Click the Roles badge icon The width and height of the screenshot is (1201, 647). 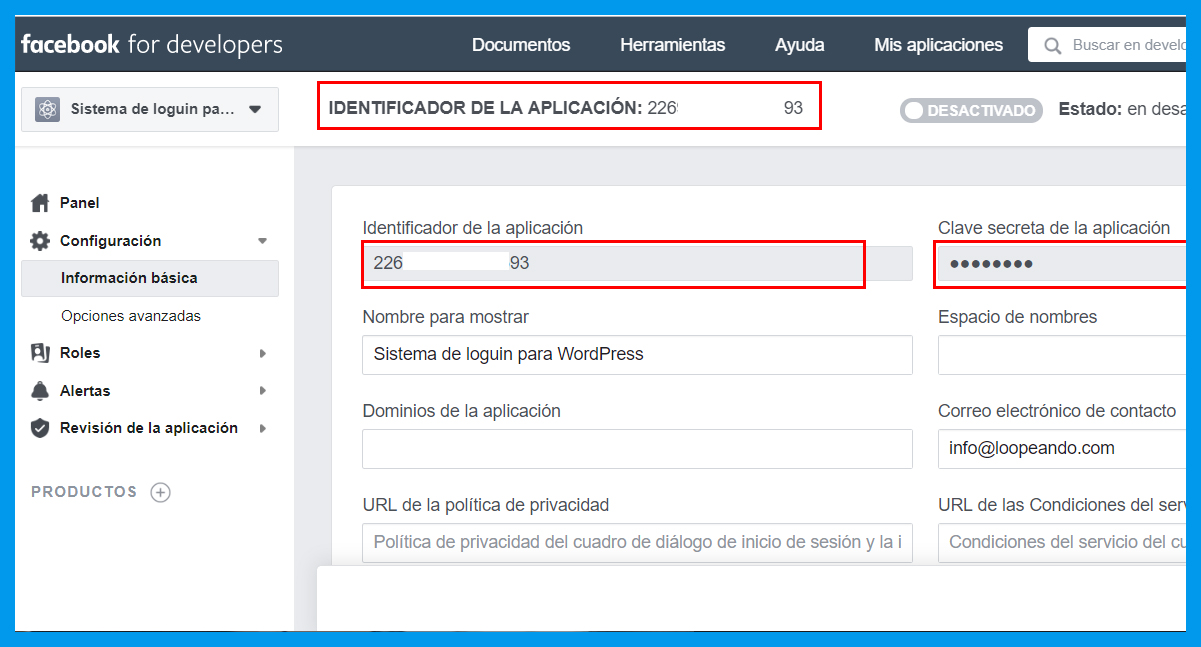(40, 353)
